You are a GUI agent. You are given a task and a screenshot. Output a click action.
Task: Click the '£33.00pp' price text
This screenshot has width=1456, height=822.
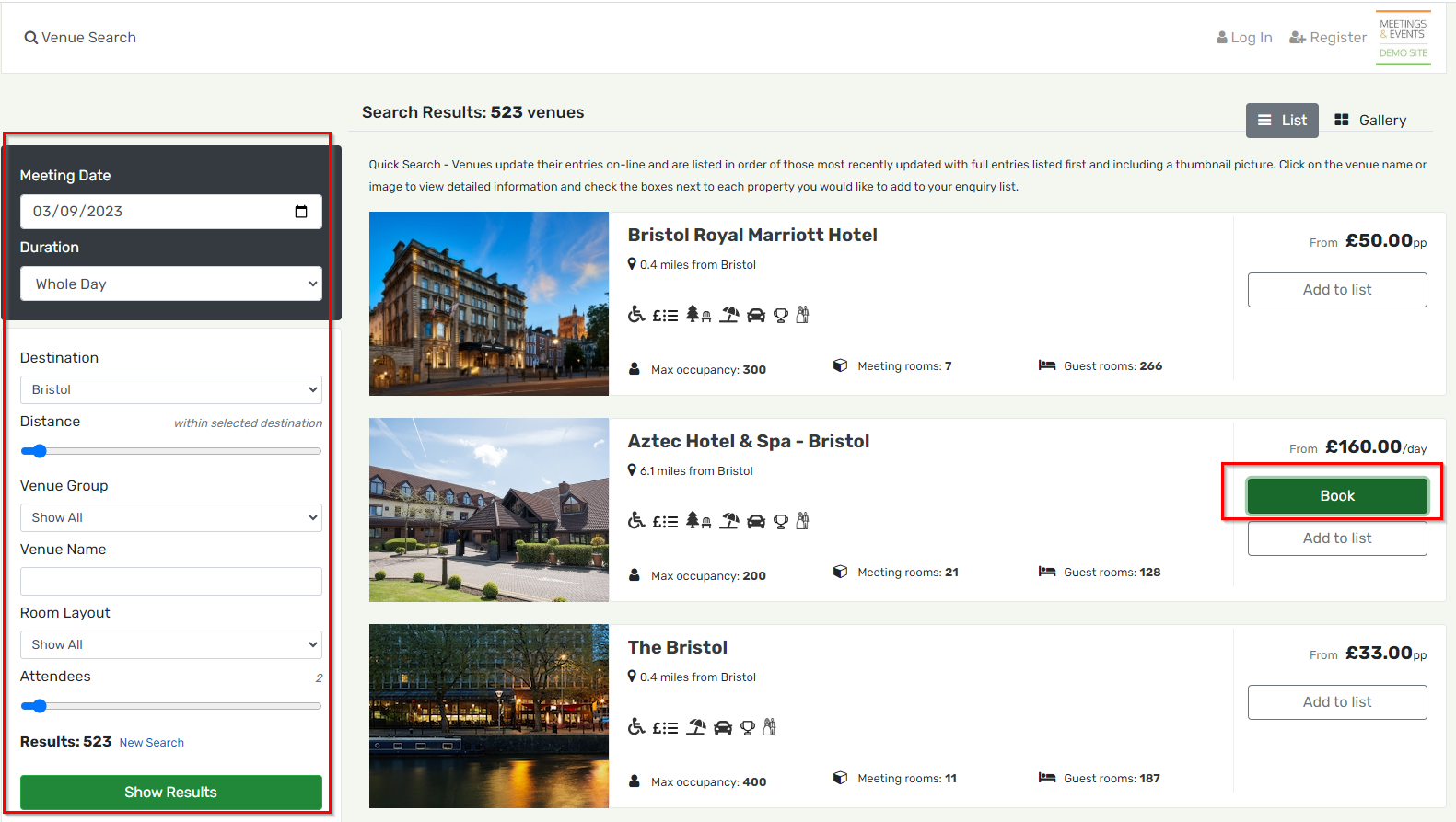(x=1386, y=654)
